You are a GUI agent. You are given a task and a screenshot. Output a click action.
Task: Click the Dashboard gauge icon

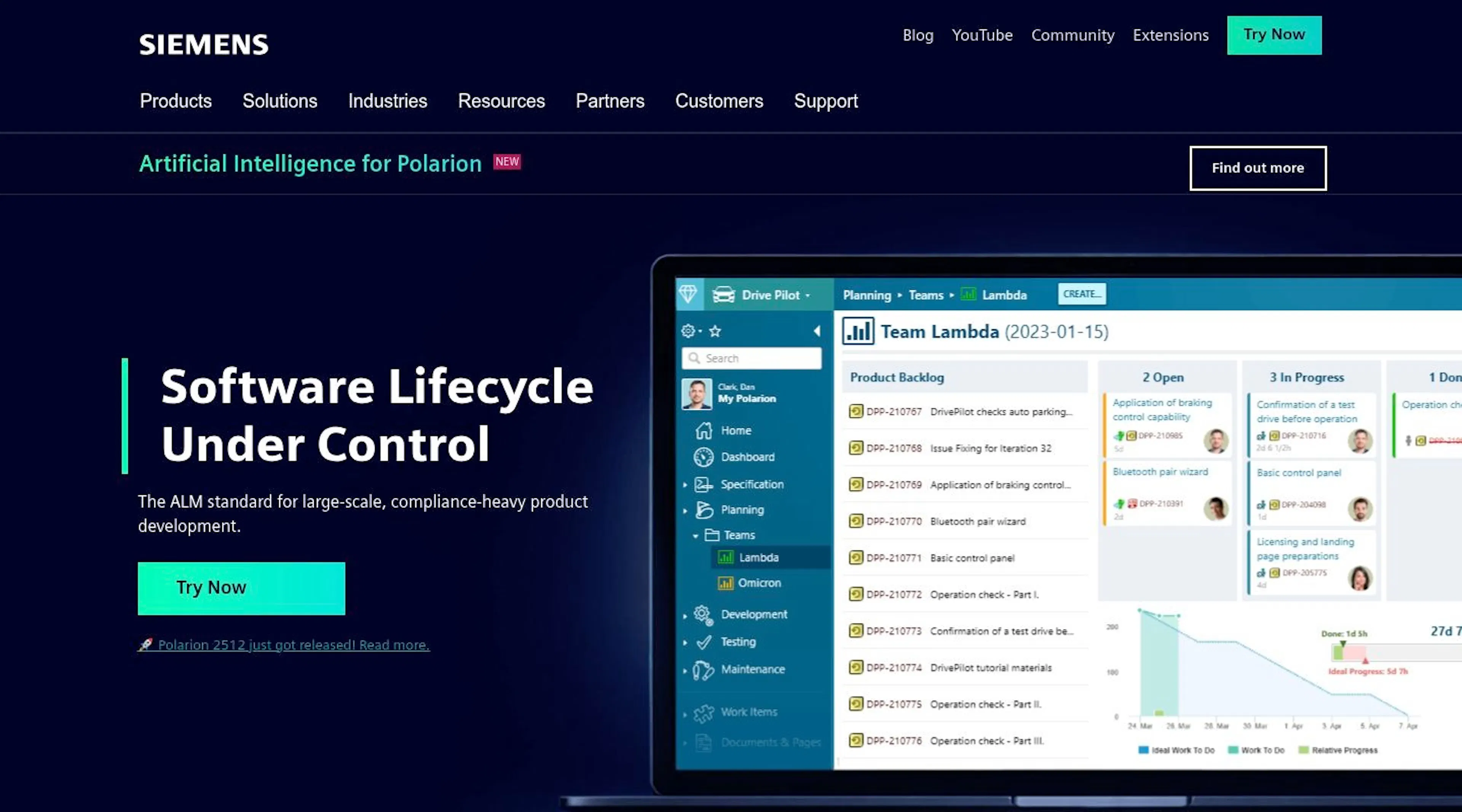point(703,457)
